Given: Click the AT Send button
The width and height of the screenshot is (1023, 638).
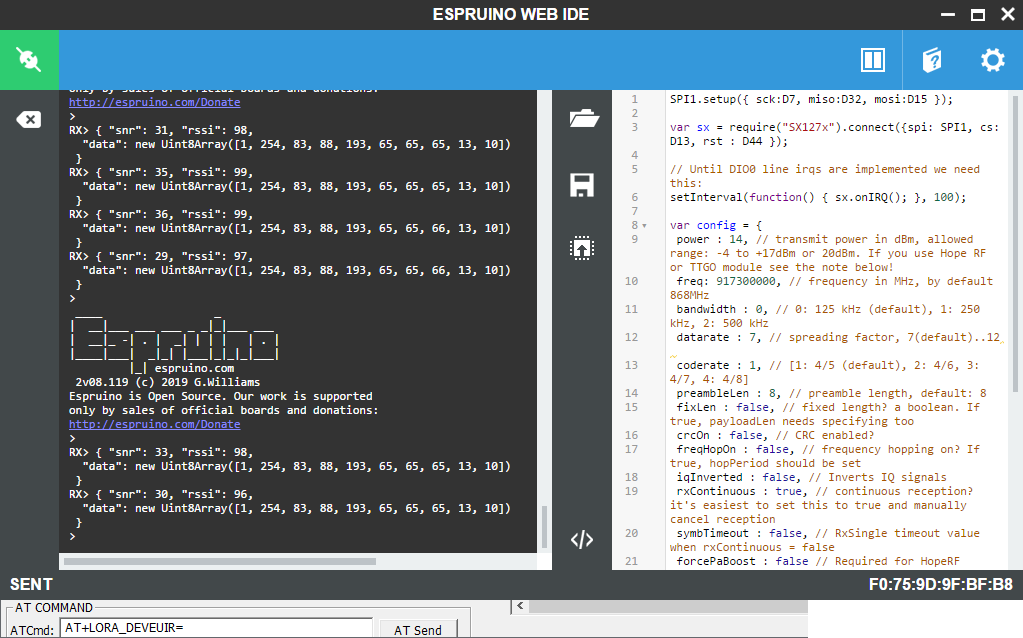Looking at the screenshot, I should pyautogui.click(x=418, y=629).
